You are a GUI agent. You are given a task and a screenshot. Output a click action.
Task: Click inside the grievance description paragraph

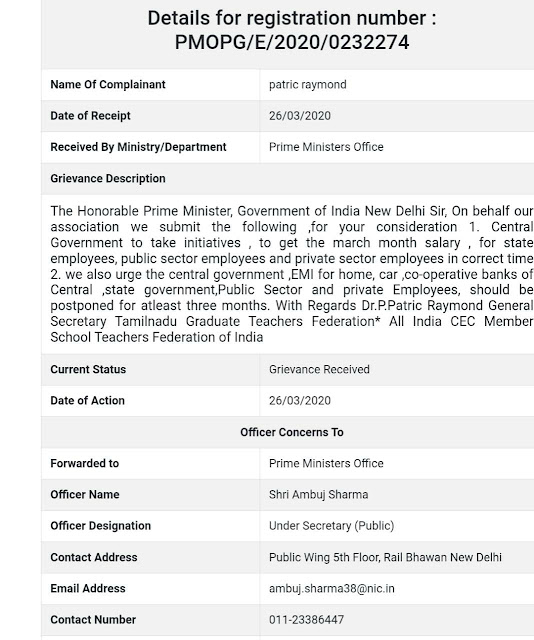coord(291,274)
